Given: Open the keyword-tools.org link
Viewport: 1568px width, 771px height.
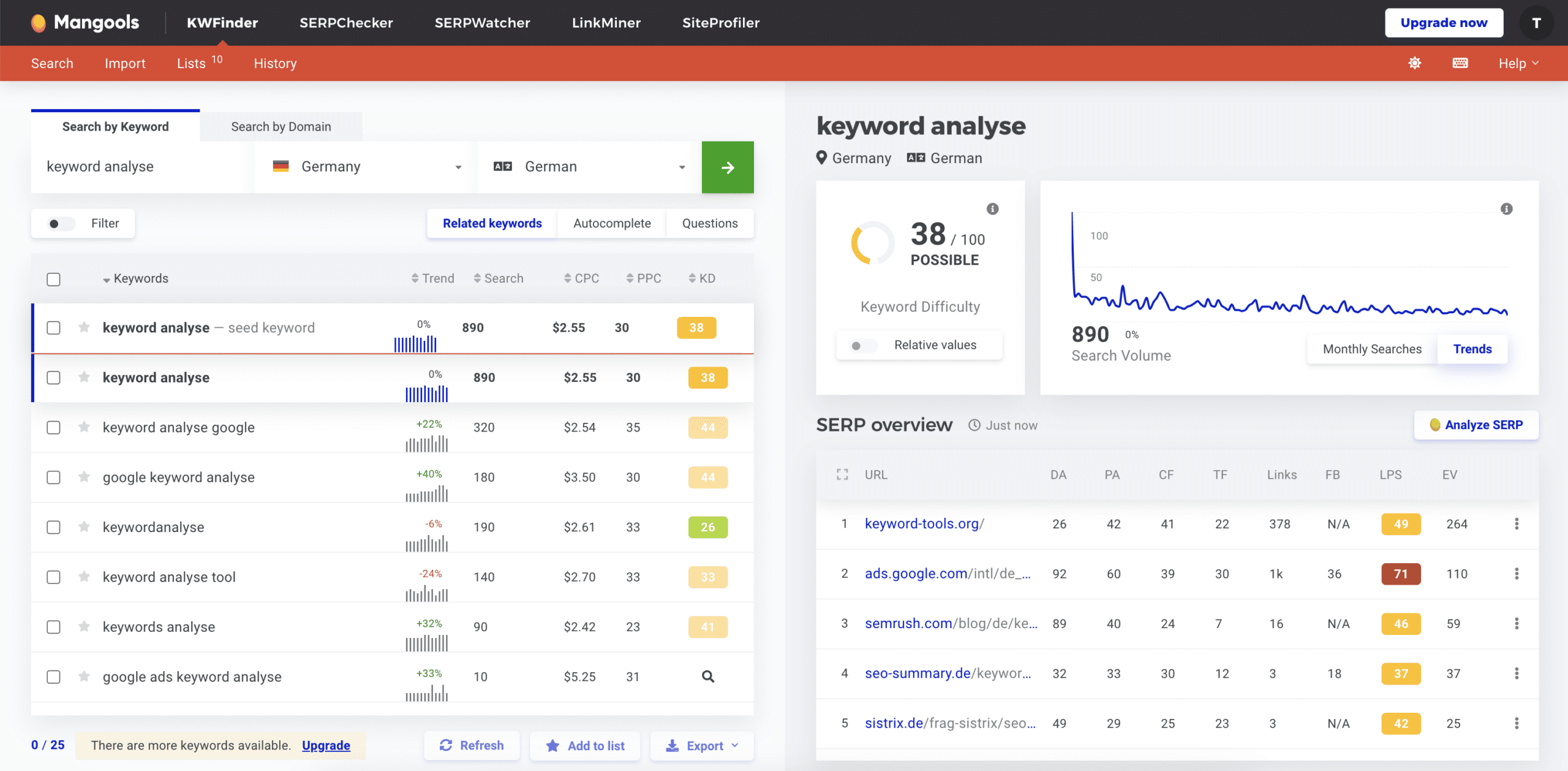Looking at the screenshot, I should point(924,524).
